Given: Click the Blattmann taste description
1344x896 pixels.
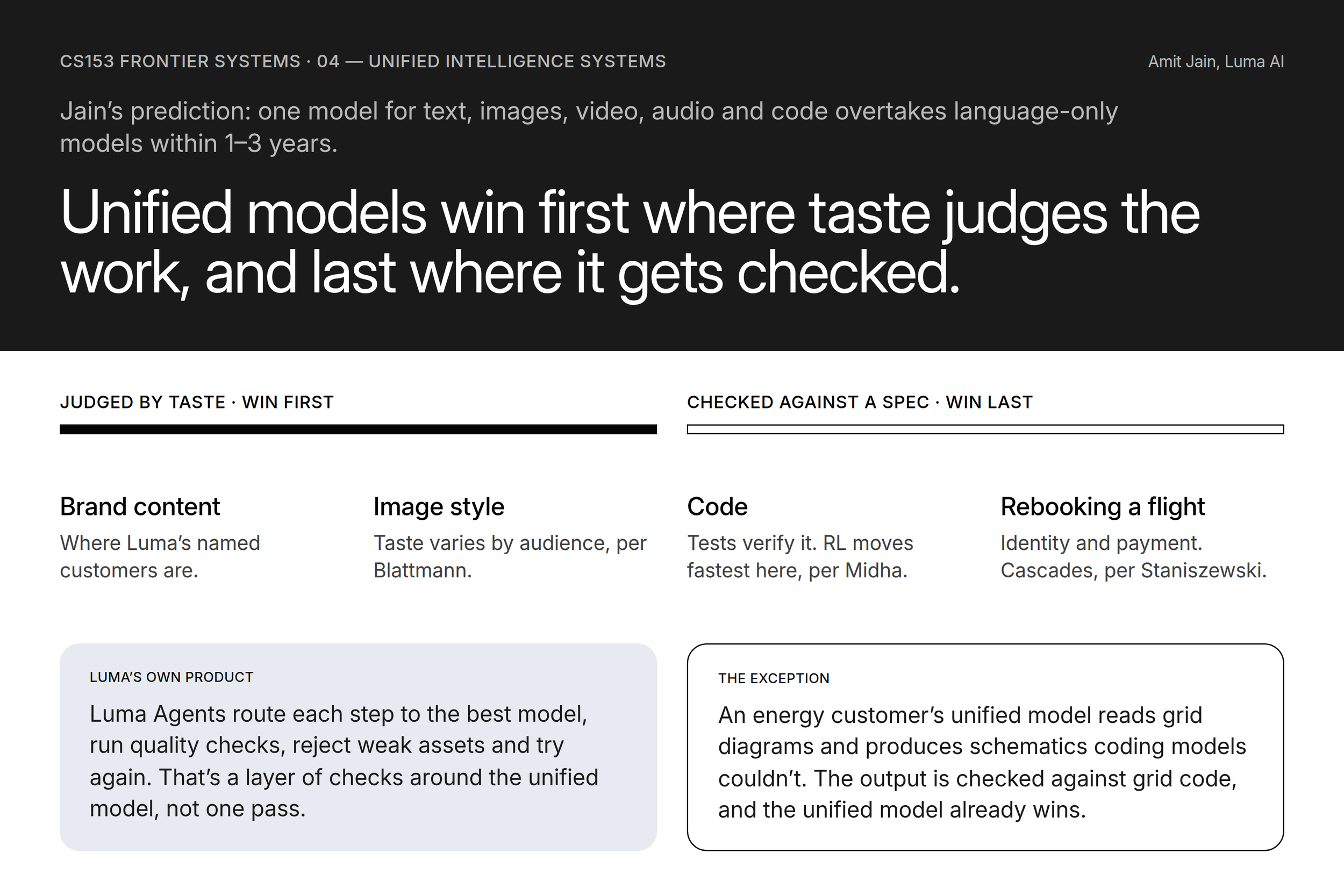Looking at the screenshot, I should point(510,556).
